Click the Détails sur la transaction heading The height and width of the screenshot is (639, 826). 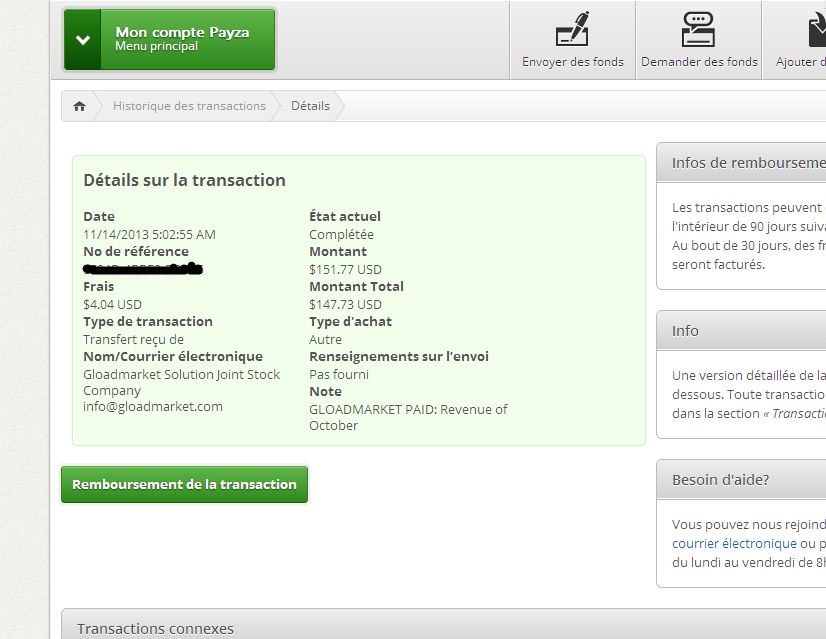(x=184, y=180)
